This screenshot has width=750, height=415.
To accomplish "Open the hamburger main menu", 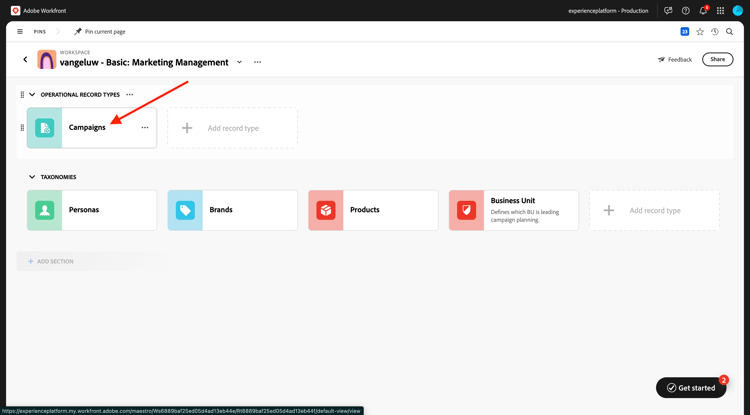I will tap(20, 32).
